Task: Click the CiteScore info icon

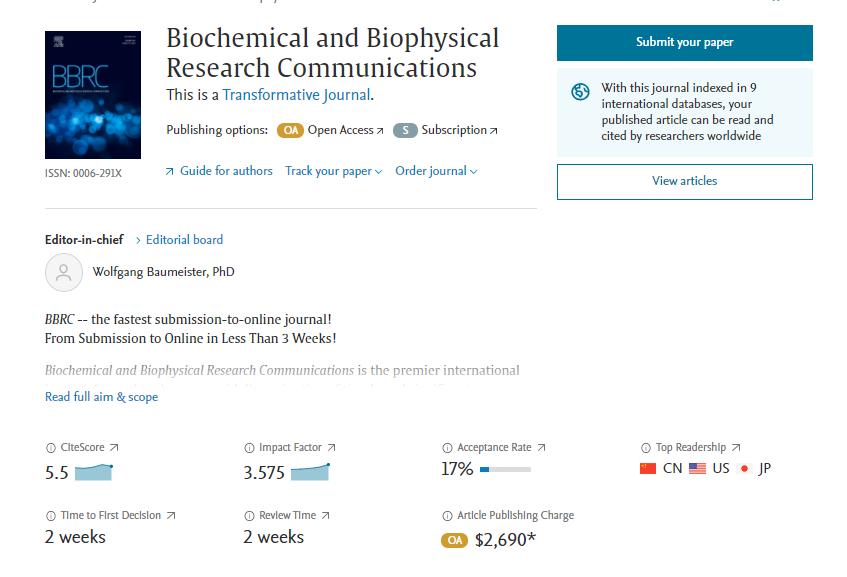Action: (x=51, y=448)
